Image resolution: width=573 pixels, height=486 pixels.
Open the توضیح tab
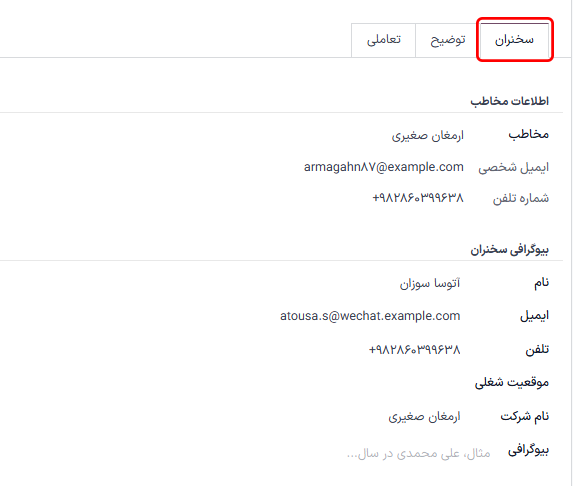coord(448,40)
